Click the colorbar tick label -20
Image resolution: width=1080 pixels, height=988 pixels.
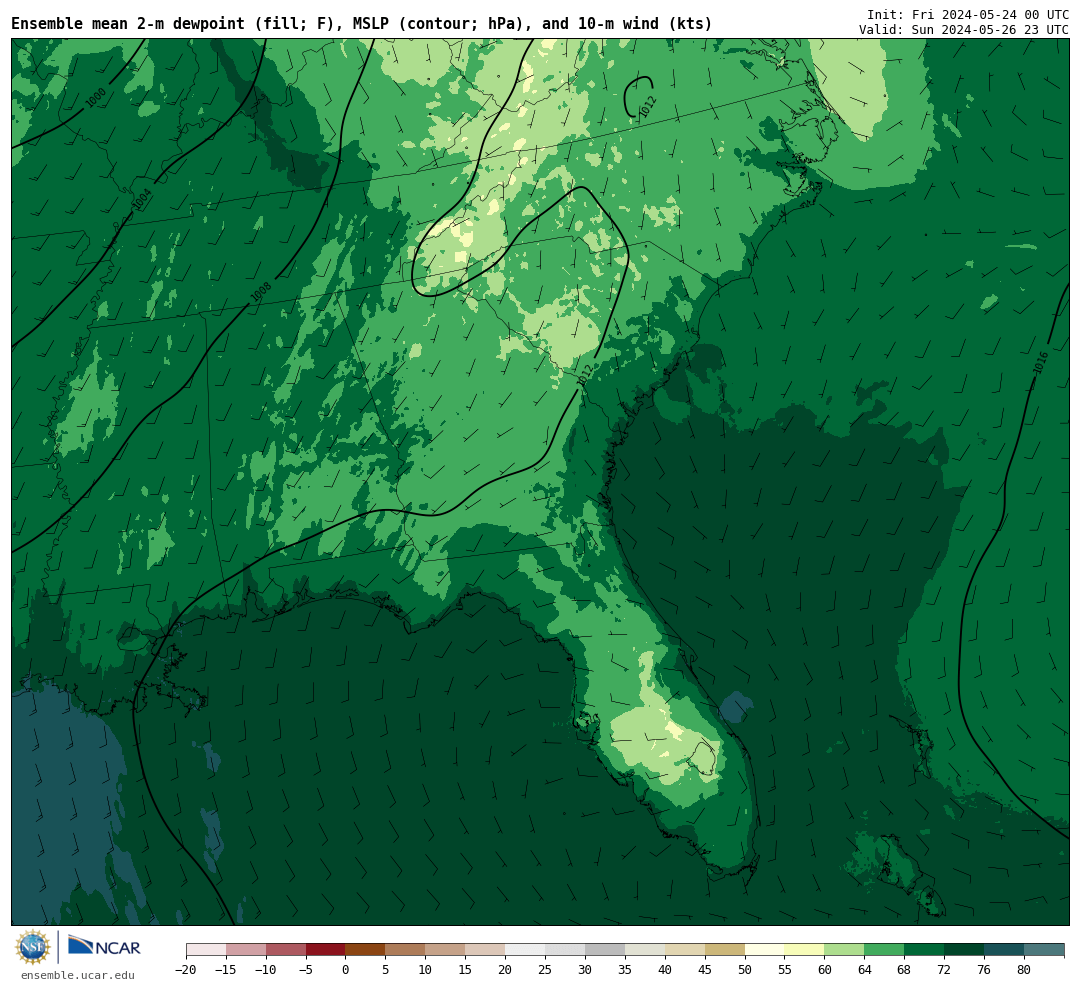pyautogui.click(x=185, y=969)
